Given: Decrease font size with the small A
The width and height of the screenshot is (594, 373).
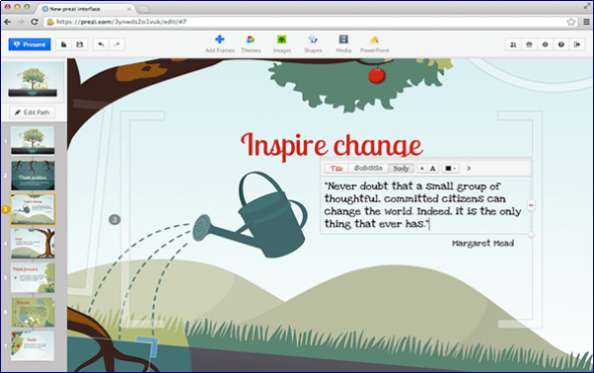Looking at the screenshot, I should coord(422,169).
